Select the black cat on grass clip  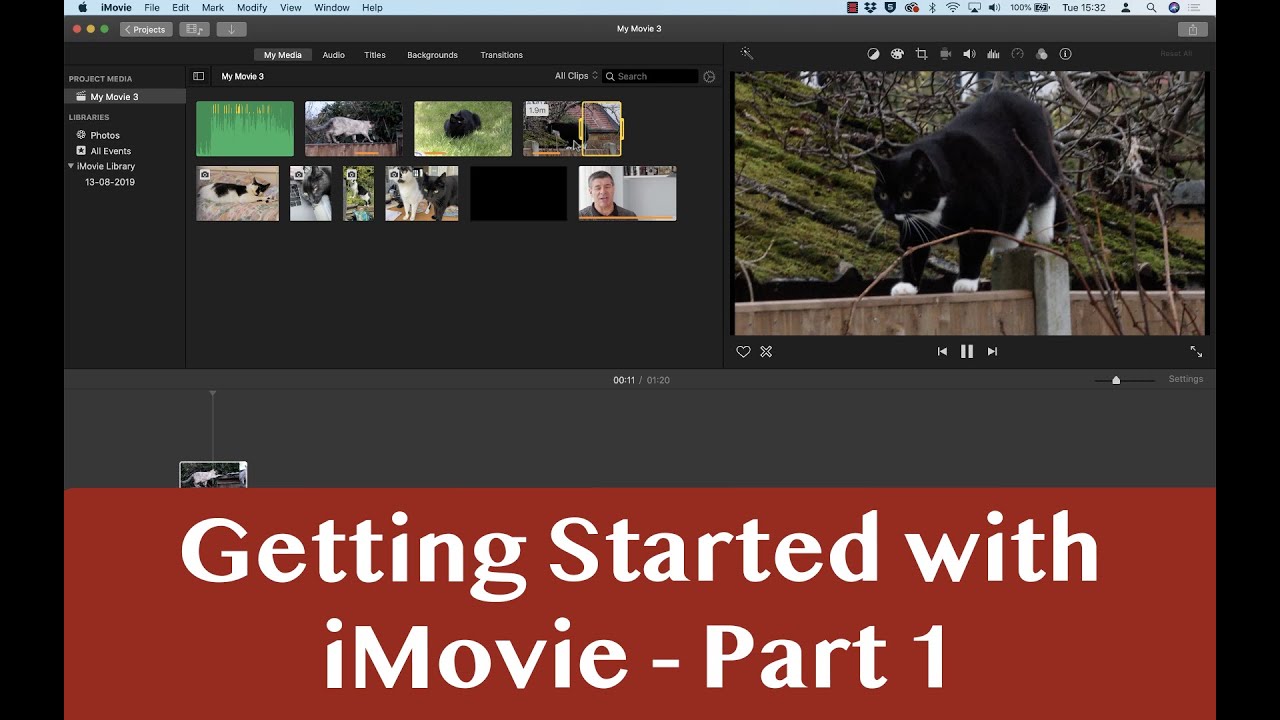coord(463,128)
